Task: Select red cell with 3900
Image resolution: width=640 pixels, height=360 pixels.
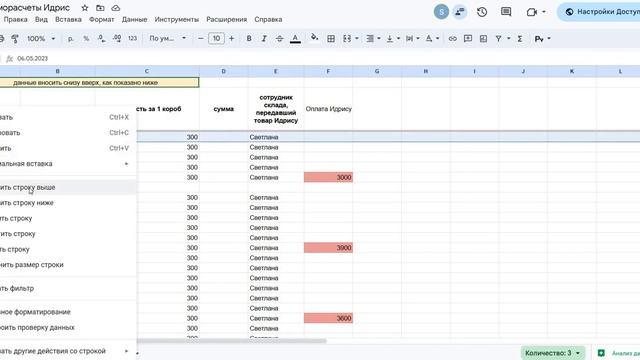Action: tap(328, 248)
